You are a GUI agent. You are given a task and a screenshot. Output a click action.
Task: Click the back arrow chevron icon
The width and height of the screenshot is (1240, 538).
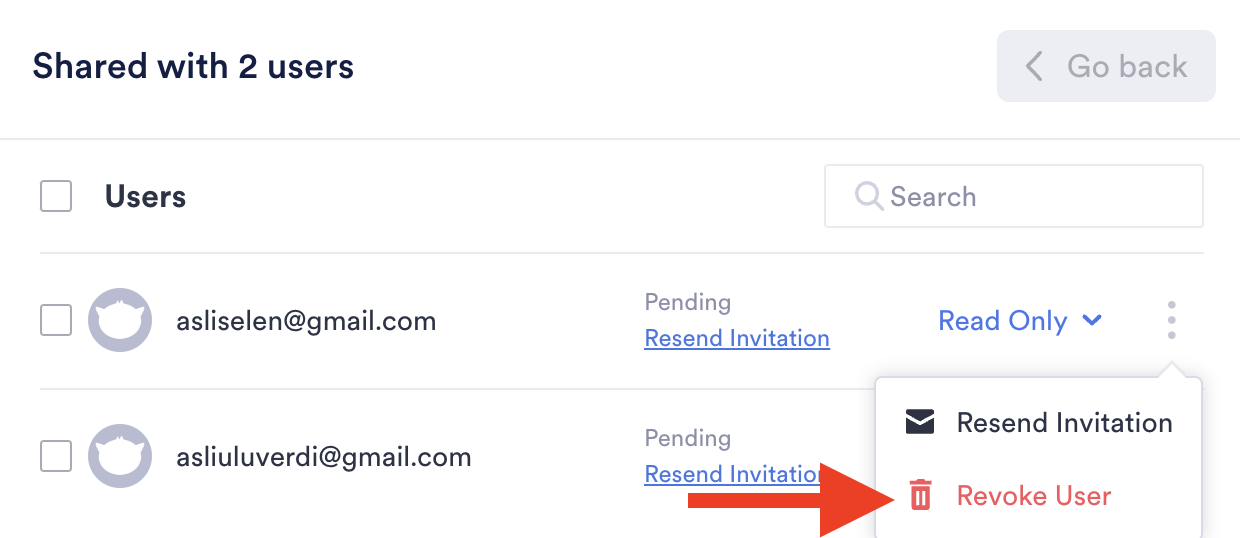(x=1035, y=67)
